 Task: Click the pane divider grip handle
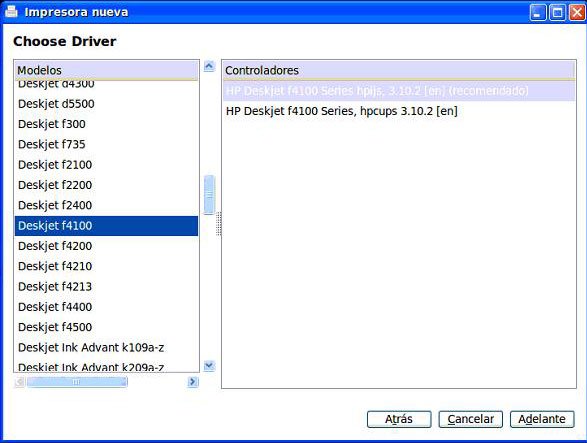click(219, 224)
